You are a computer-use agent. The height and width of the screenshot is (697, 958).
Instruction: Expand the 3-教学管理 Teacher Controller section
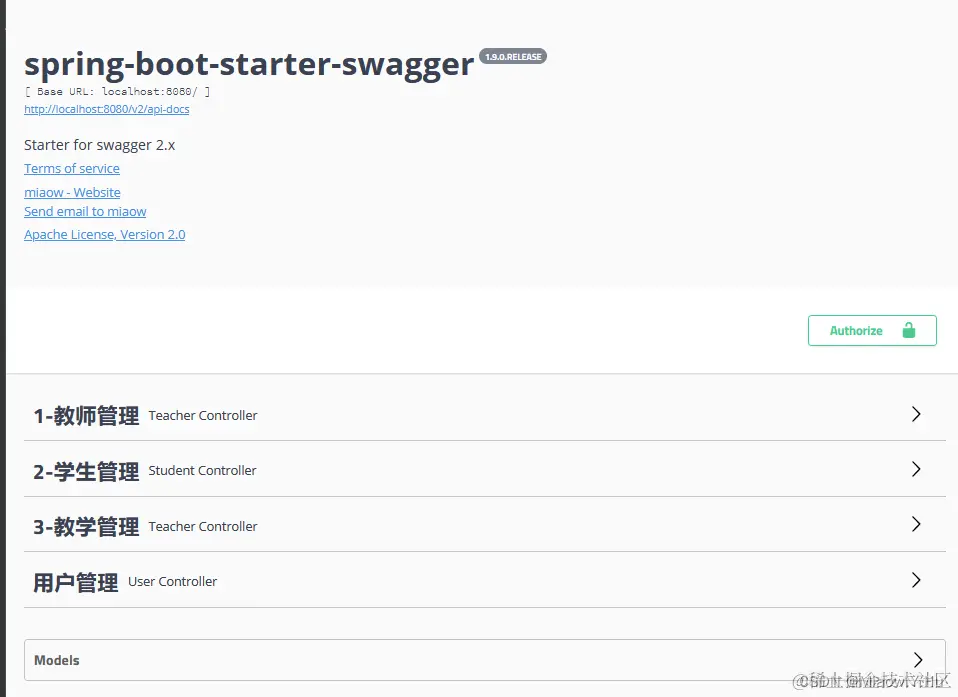point(480,524)
